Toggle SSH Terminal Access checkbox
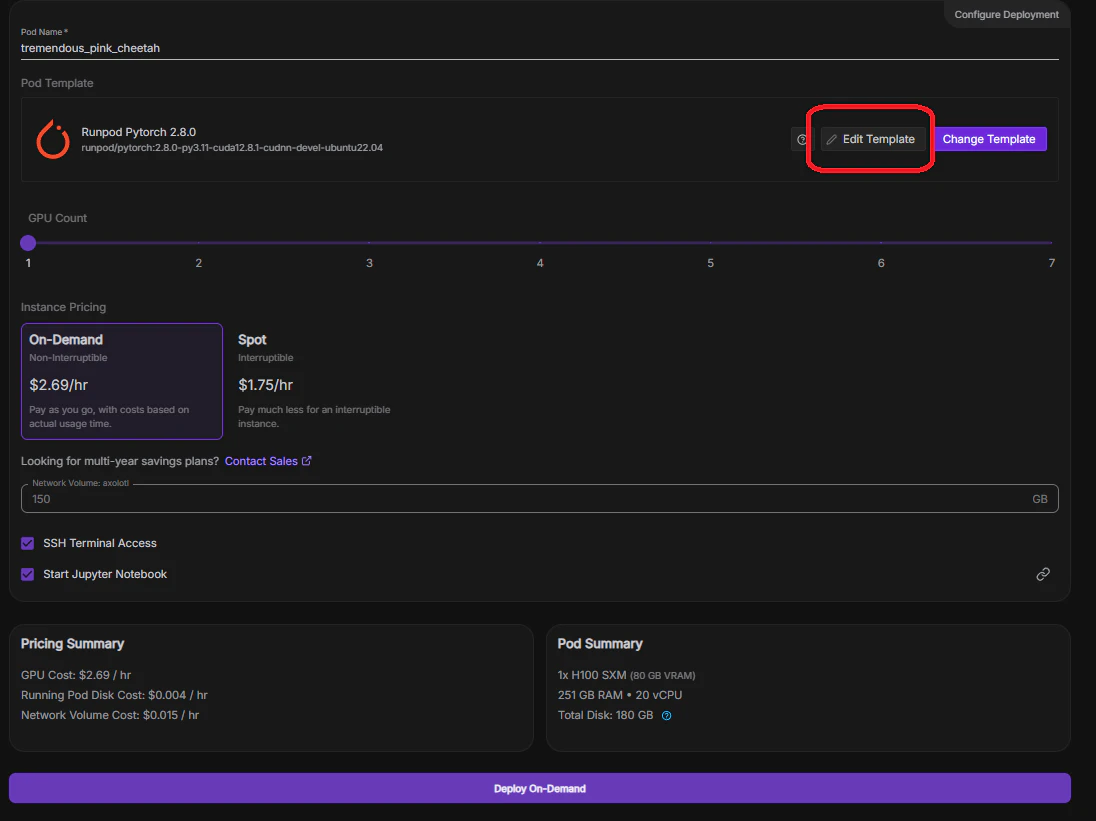This screenshot has height=821, width=1096. (x=27, y=543)
